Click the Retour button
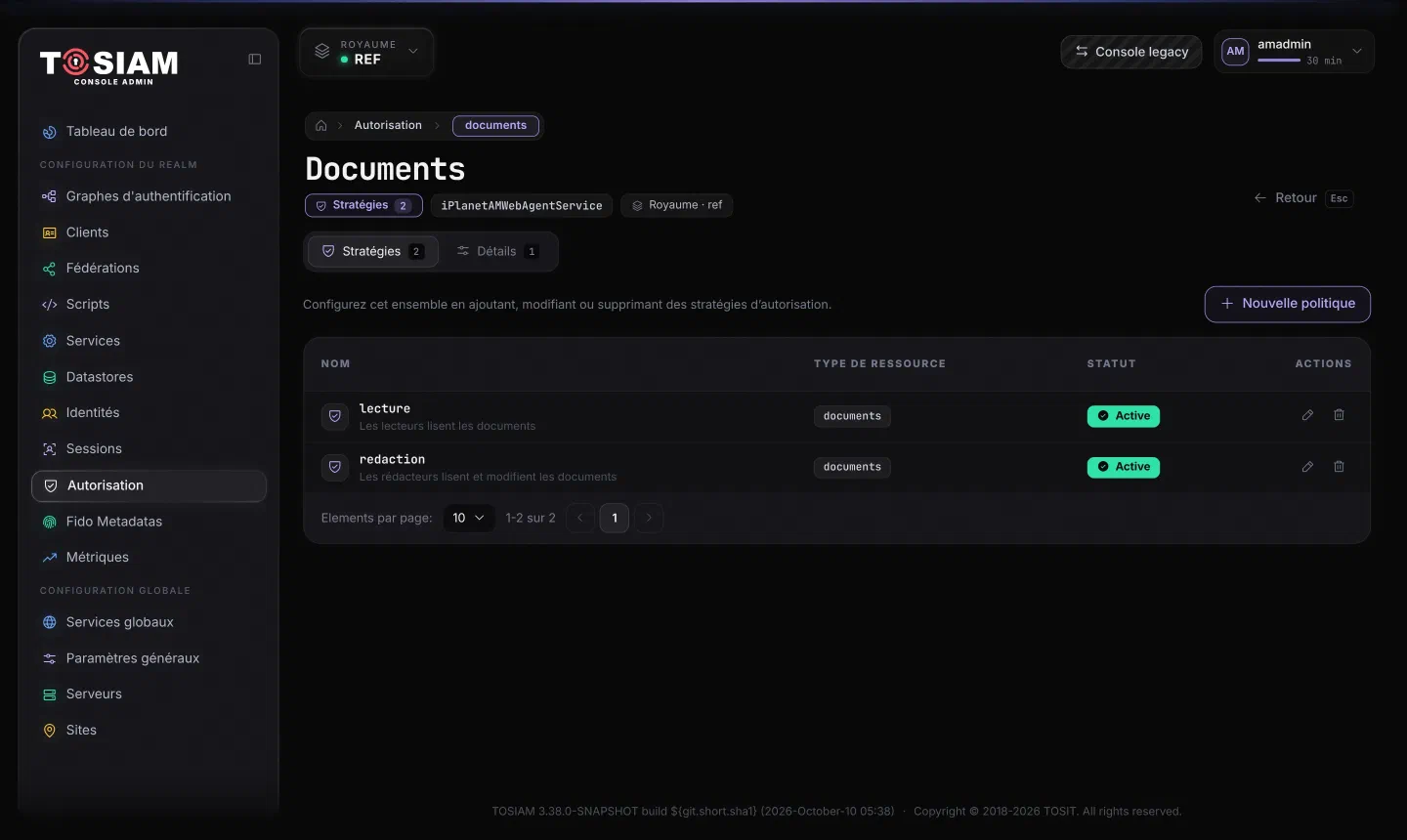This screenshot has height=840, width=1407. pyautogui.click(x=1303, y=198)
